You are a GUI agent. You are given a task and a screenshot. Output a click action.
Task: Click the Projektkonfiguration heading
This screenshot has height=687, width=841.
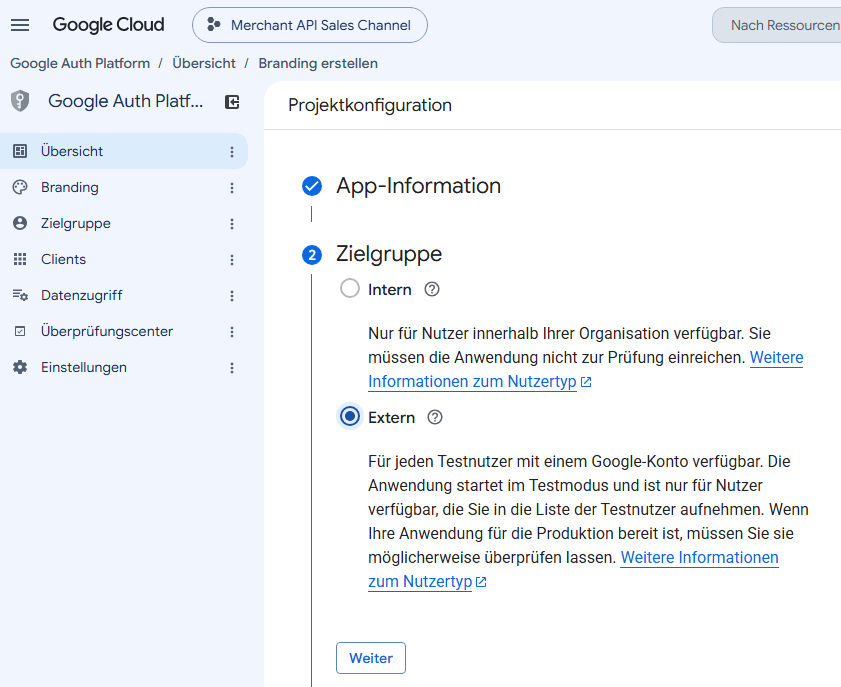pyautogui.click(x=370, y=105)
